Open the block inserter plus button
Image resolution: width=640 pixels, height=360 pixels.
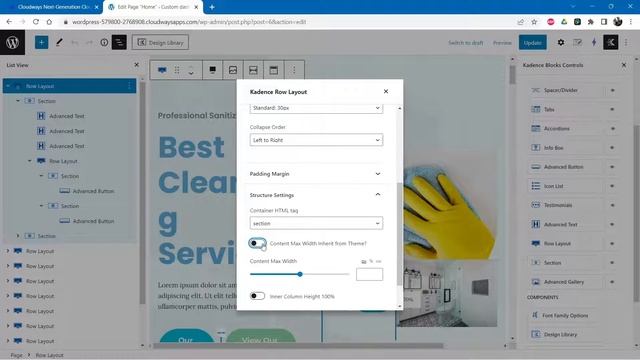(x=42, y=42)
